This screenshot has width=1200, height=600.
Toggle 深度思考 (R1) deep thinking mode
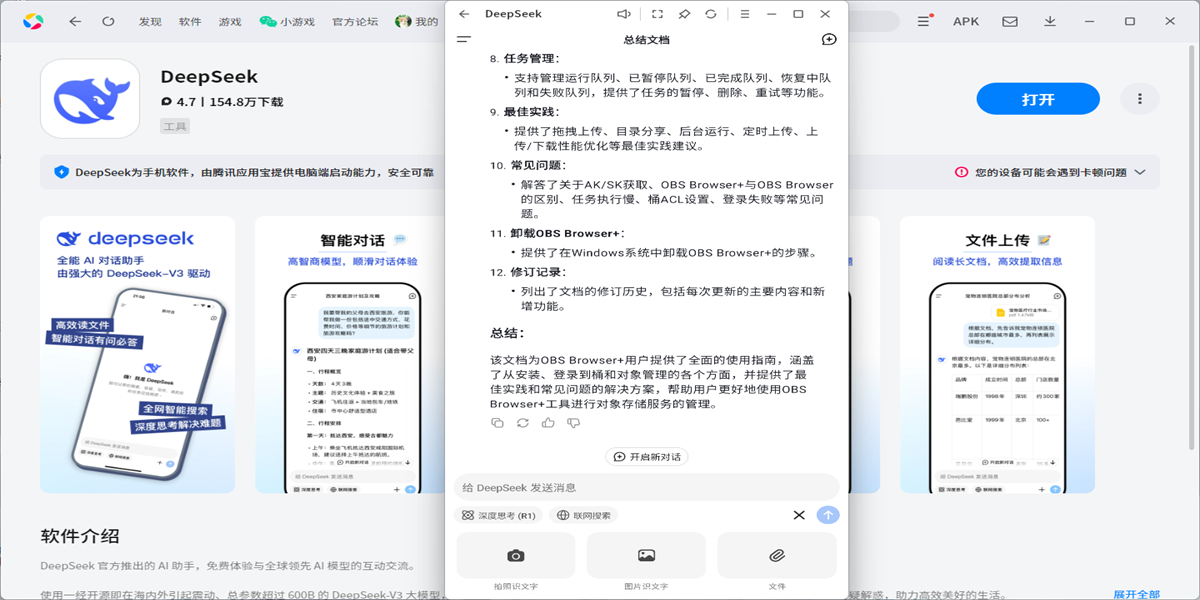click(x=498, y=516)
